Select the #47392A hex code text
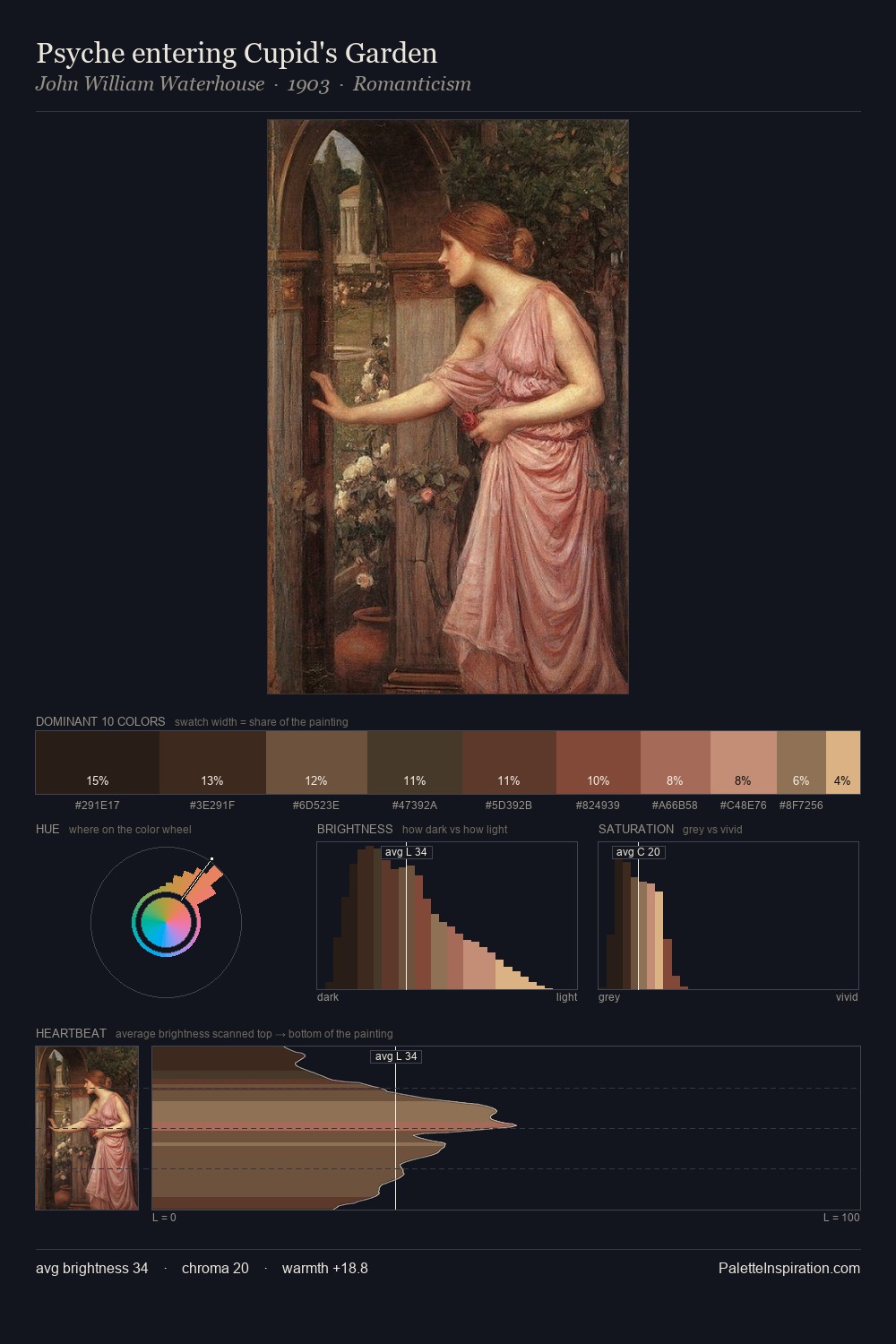 (415, 806)
